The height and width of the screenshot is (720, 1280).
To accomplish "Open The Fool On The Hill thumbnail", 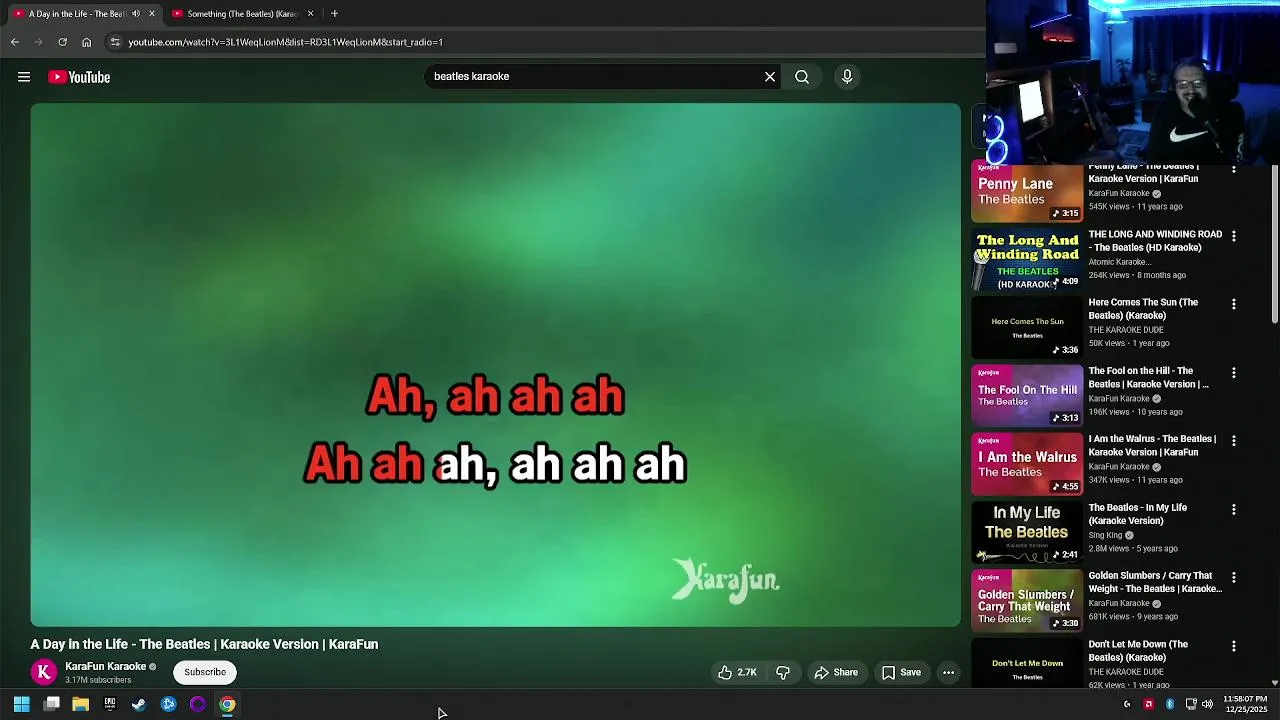I will (x=1027, y=397).
